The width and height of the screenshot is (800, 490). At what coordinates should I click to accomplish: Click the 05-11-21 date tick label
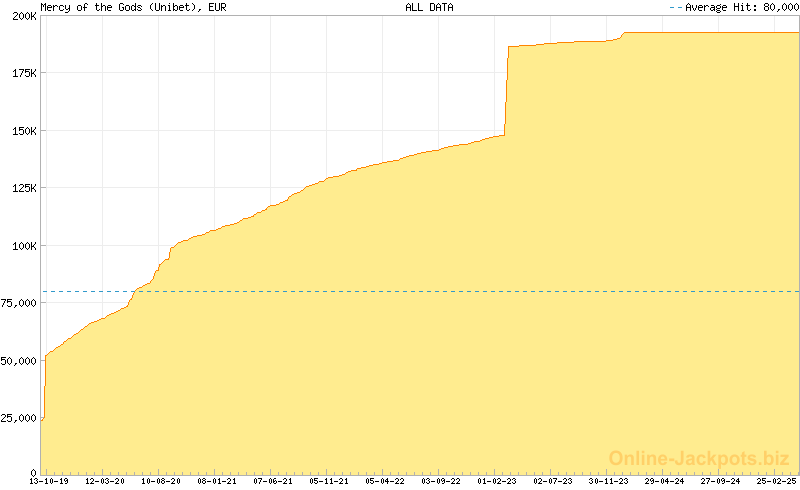(329, 481)
